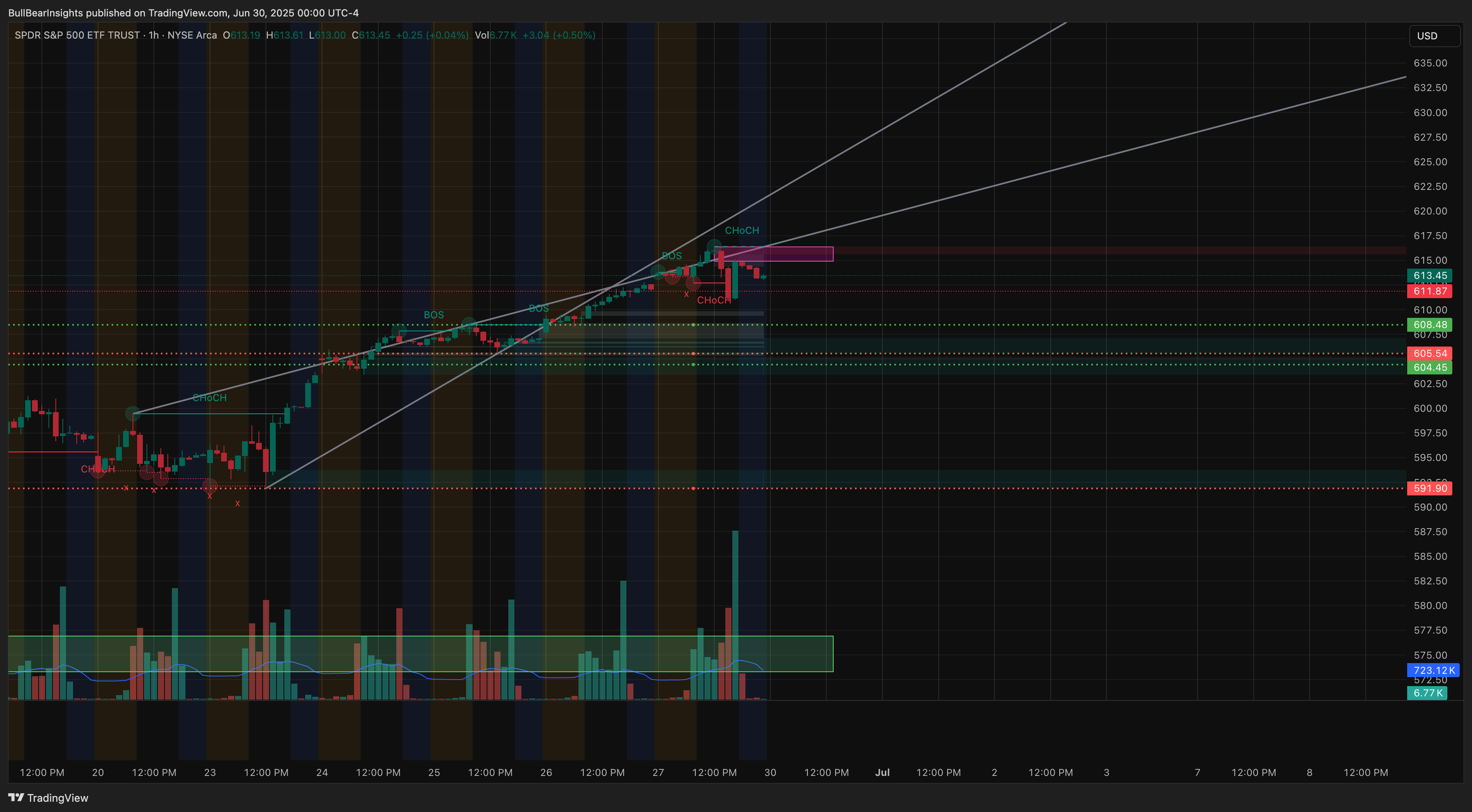Click the 8 date label on time axis
Image resolution: width=1472 pixels, height=812 pixels.
[x=1309, y=773]
